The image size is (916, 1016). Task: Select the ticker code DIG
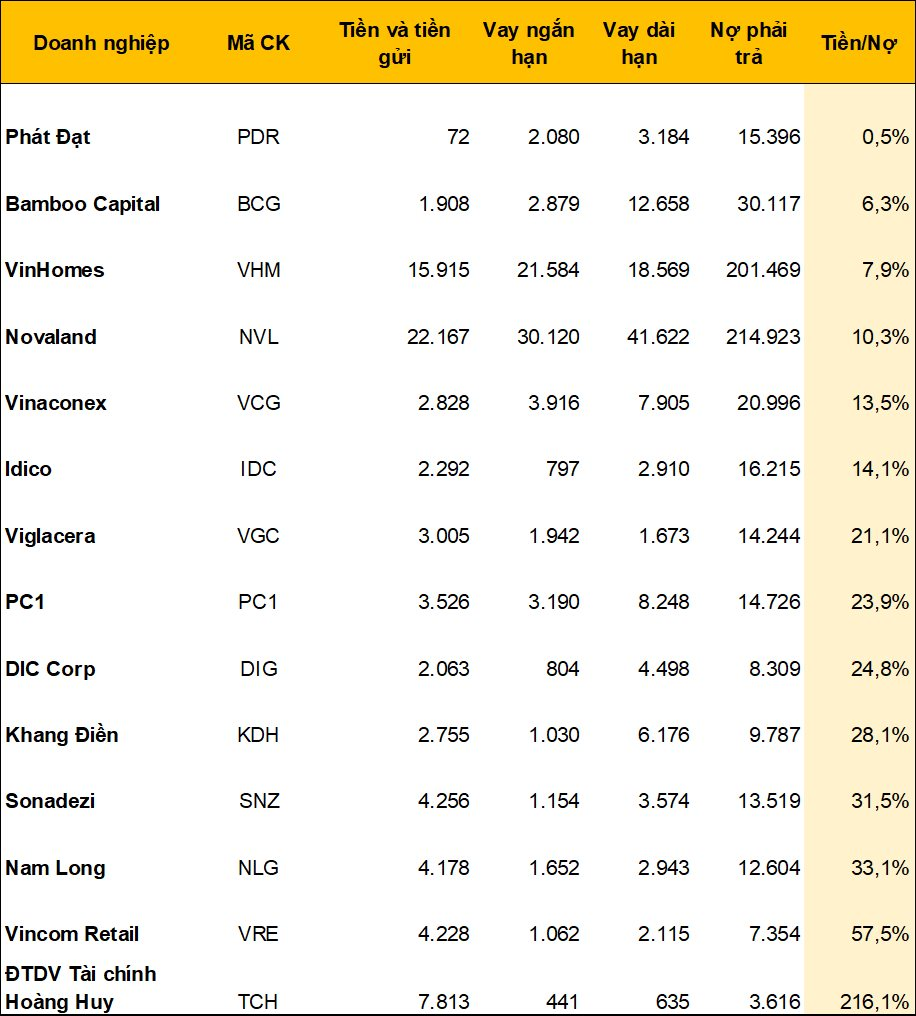(258, 669)
